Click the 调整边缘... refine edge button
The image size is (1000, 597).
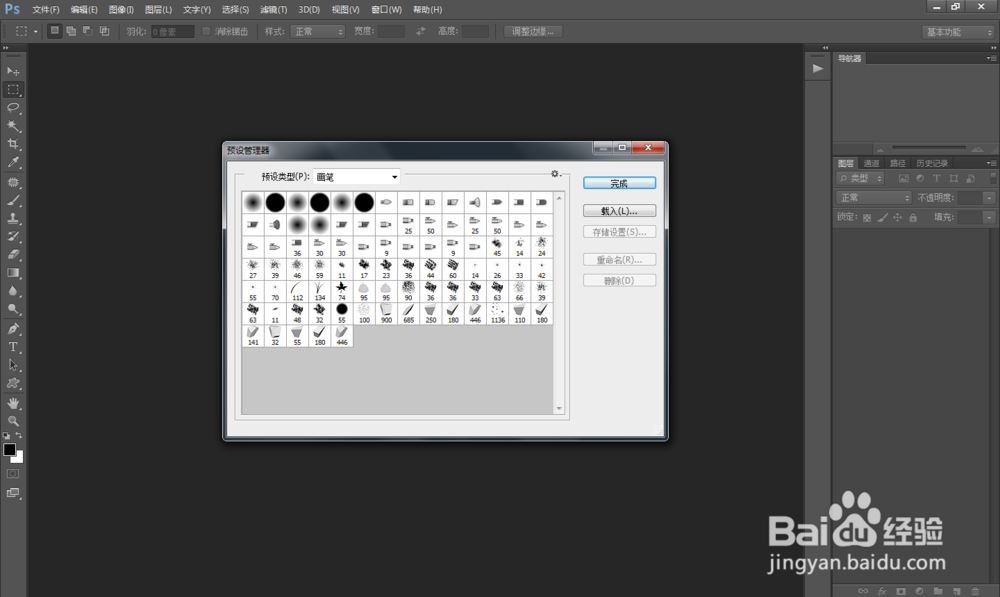533,31
